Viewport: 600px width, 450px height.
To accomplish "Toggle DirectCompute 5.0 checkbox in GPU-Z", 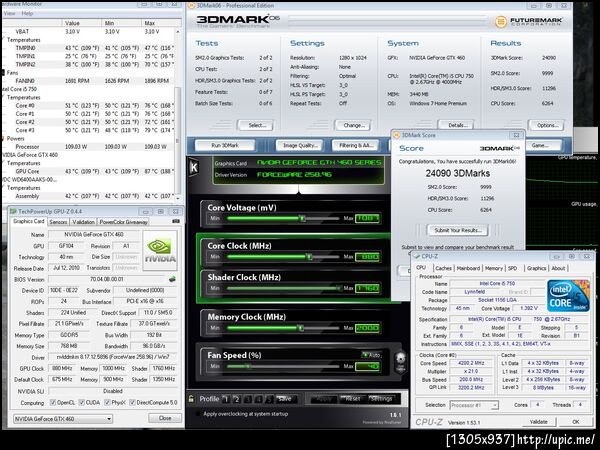I will pyautogui.click(x=132, y=403).
